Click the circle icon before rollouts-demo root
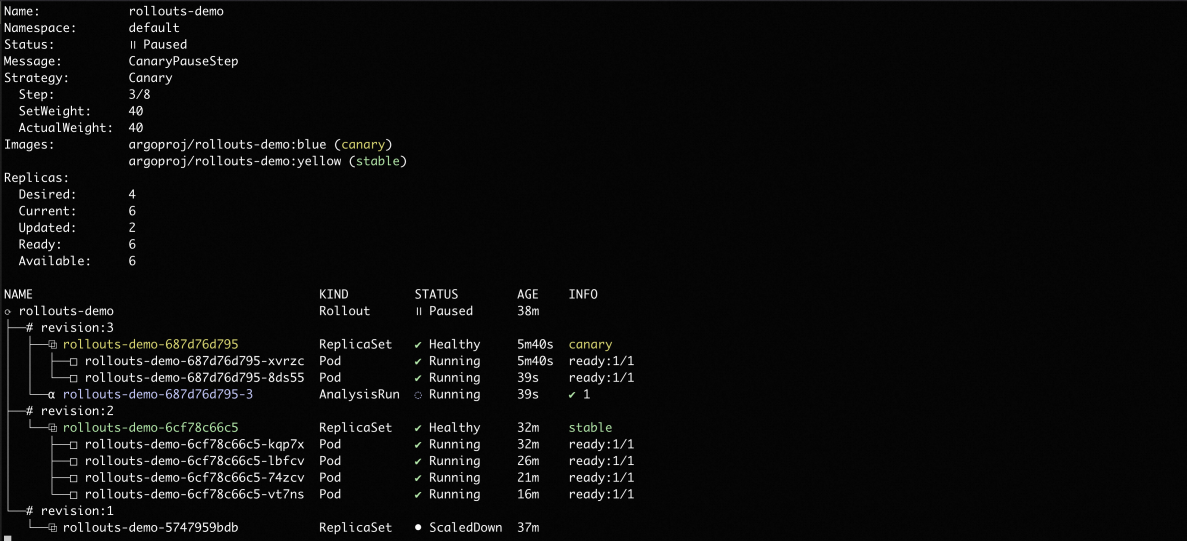 tap(8, 311)
